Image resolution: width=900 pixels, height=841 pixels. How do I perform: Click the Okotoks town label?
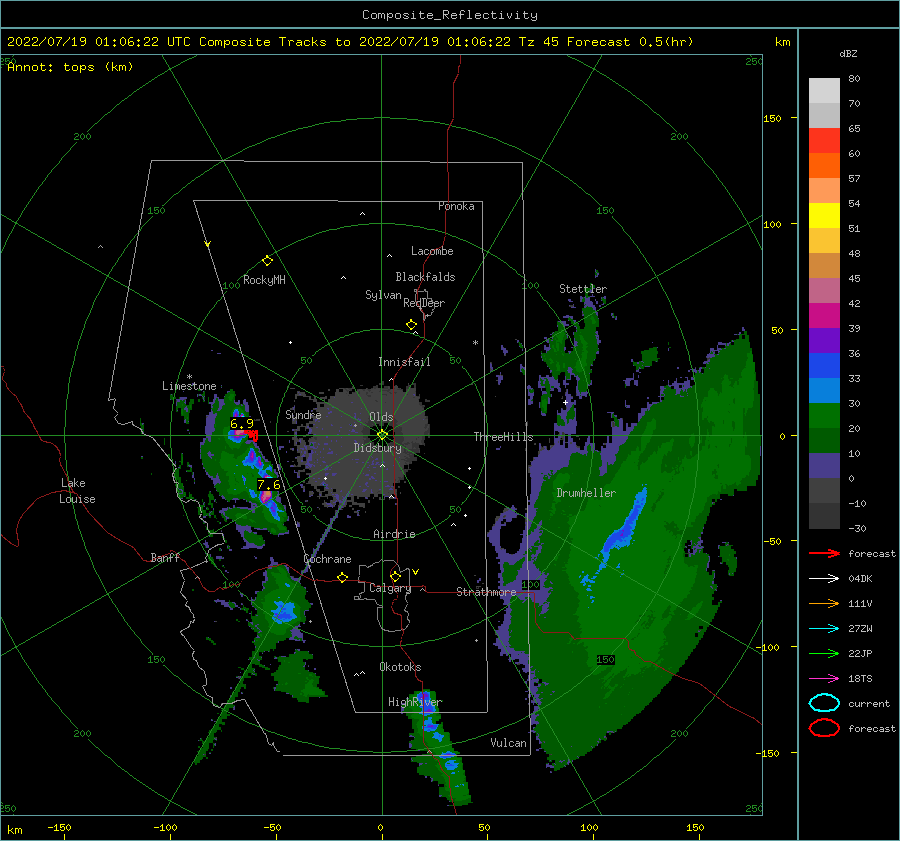point(400,667)
